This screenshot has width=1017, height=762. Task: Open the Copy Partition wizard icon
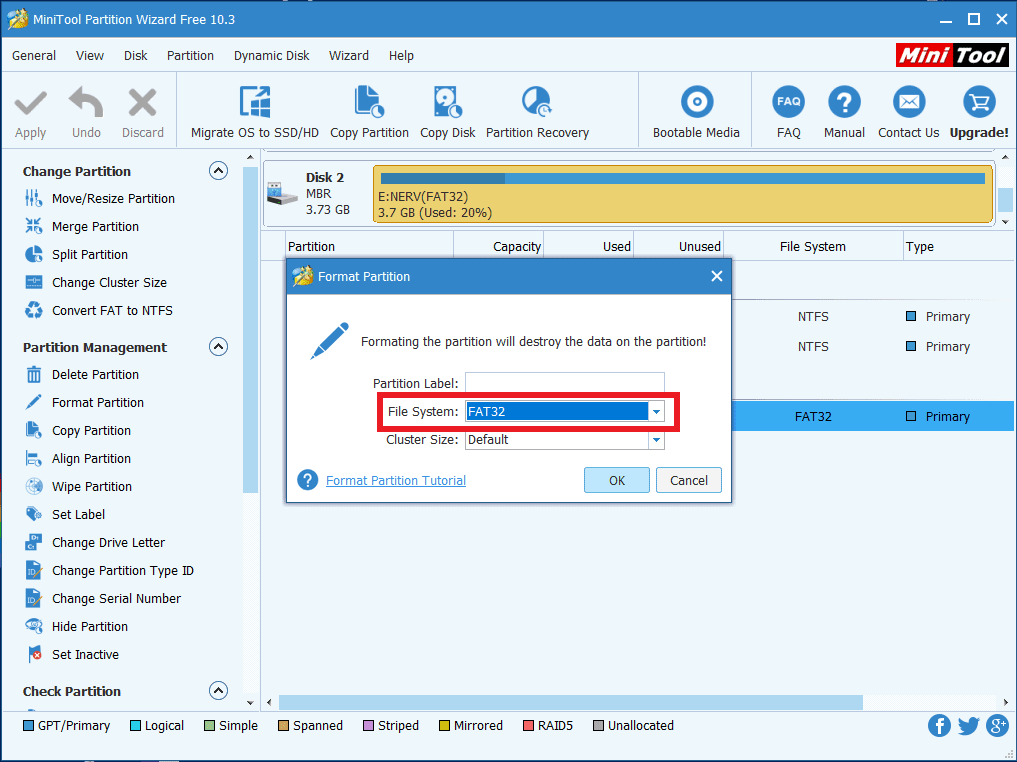click(369, 103)
